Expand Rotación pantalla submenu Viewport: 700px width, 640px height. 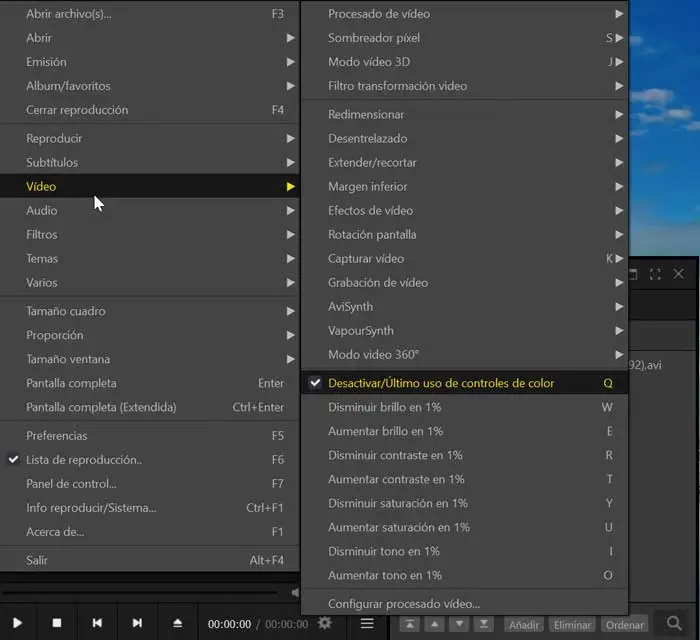pos(465,235)
